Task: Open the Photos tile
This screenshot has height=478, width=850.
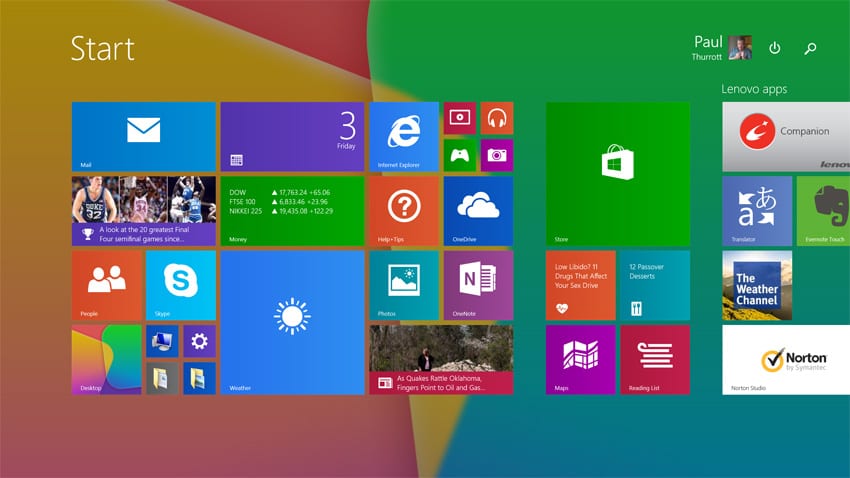Action: [404, 285]
